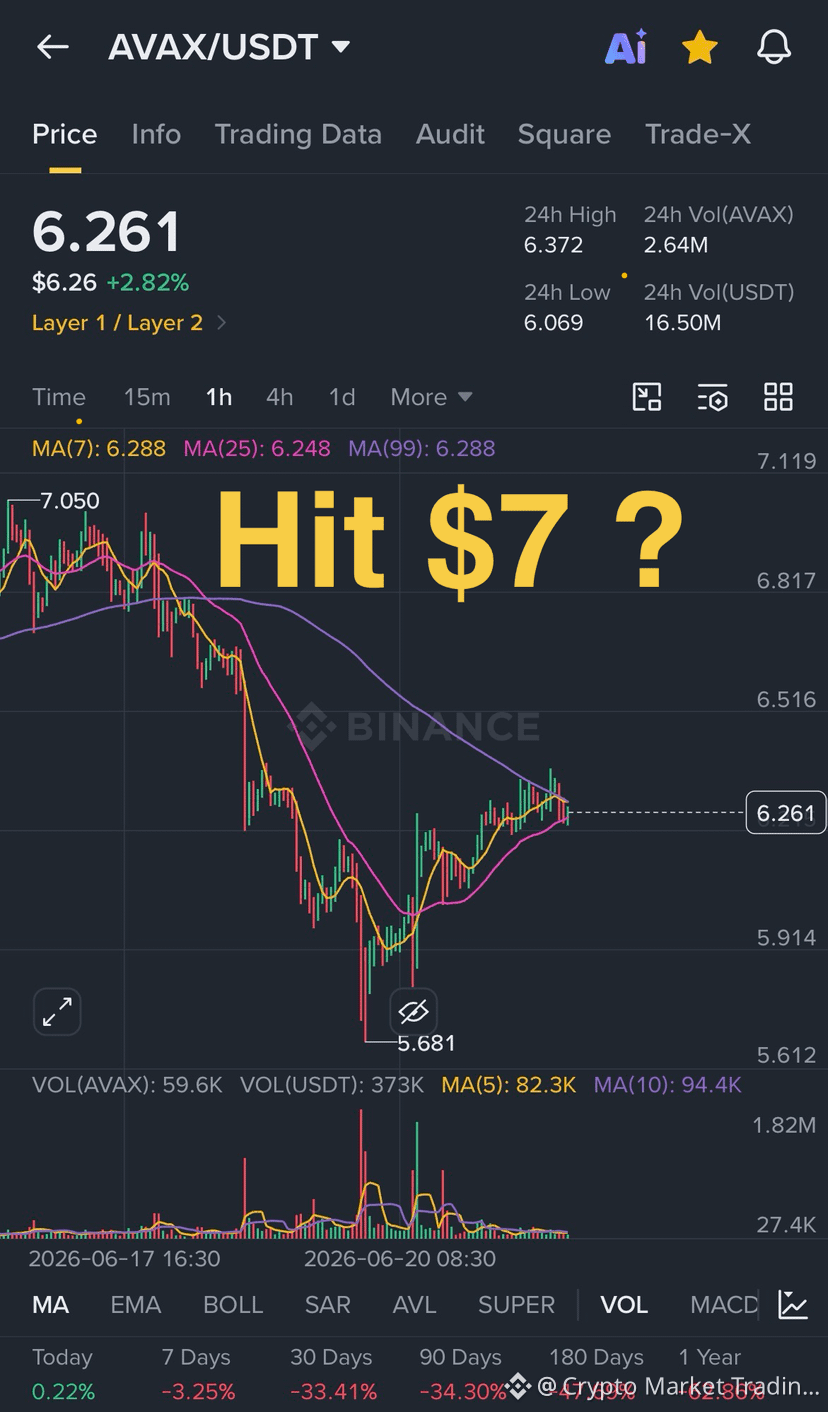Screen dimensions: 828x1412
Task: Open price alert bell icon
Action: [773, 47]
